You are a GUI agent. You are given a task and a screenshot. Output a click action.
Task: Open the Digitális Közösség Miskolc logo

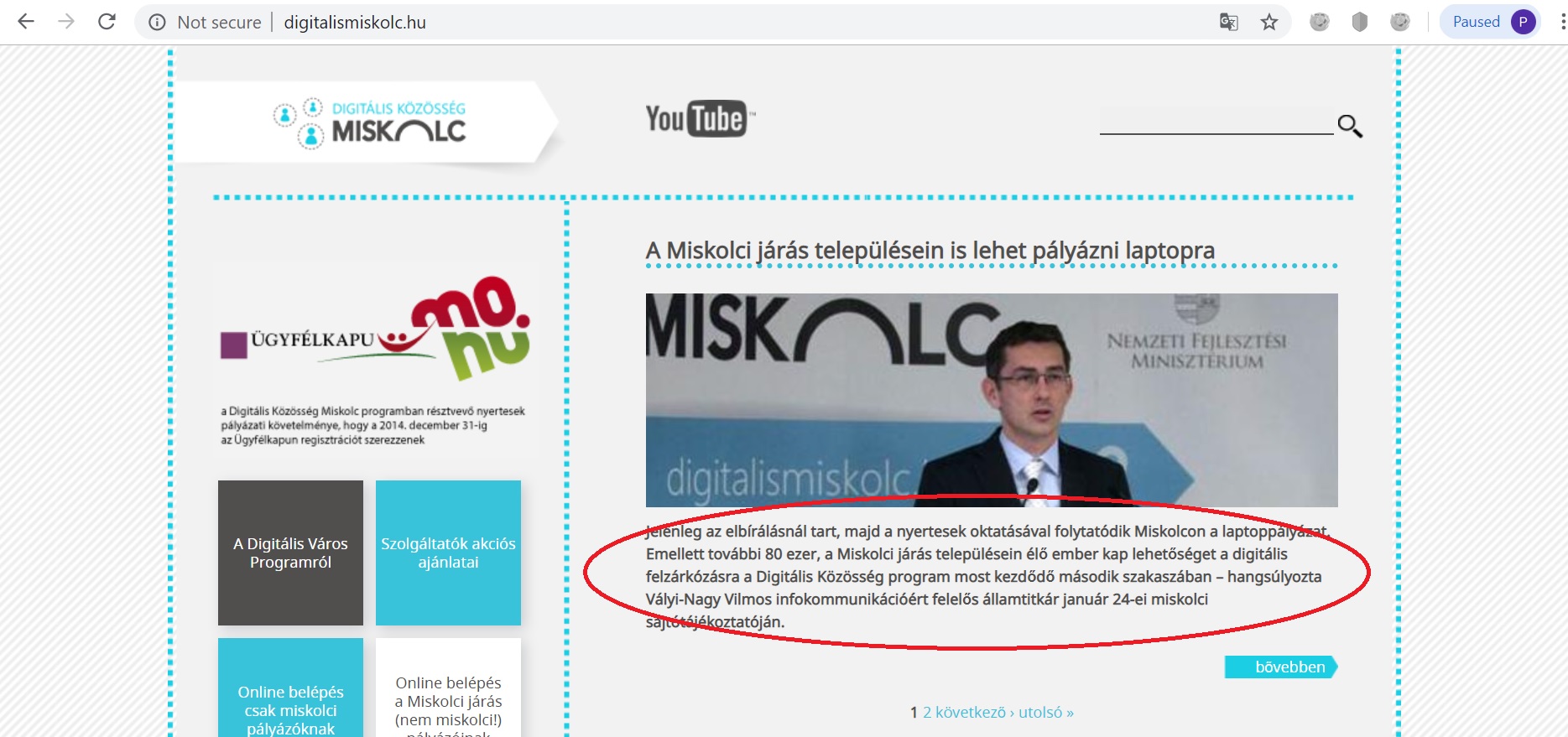pos(370,122)
